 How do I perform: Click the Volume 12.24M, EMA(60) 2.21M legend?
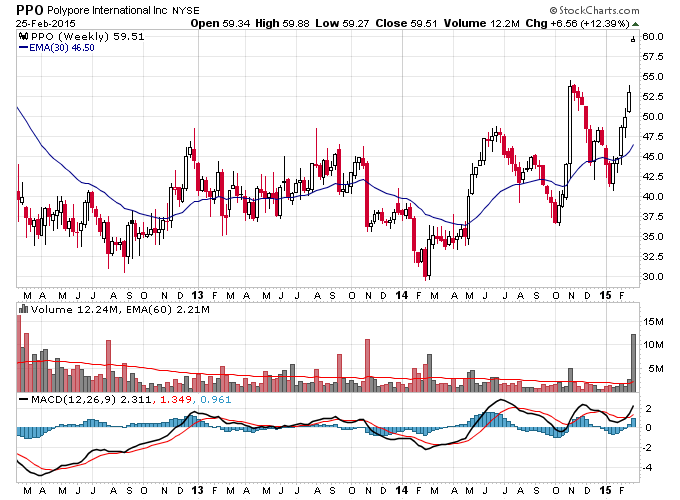[x=120, y=310]
